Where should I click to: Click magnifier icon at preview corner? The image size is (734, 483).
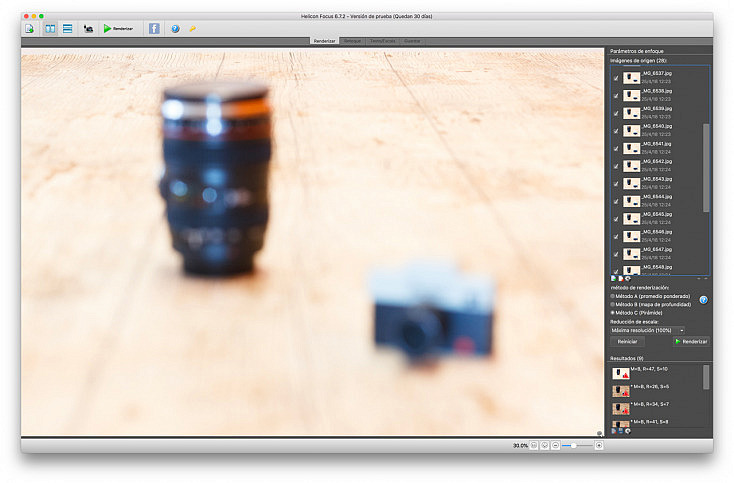pyautogui.click(x=600, y=434)
